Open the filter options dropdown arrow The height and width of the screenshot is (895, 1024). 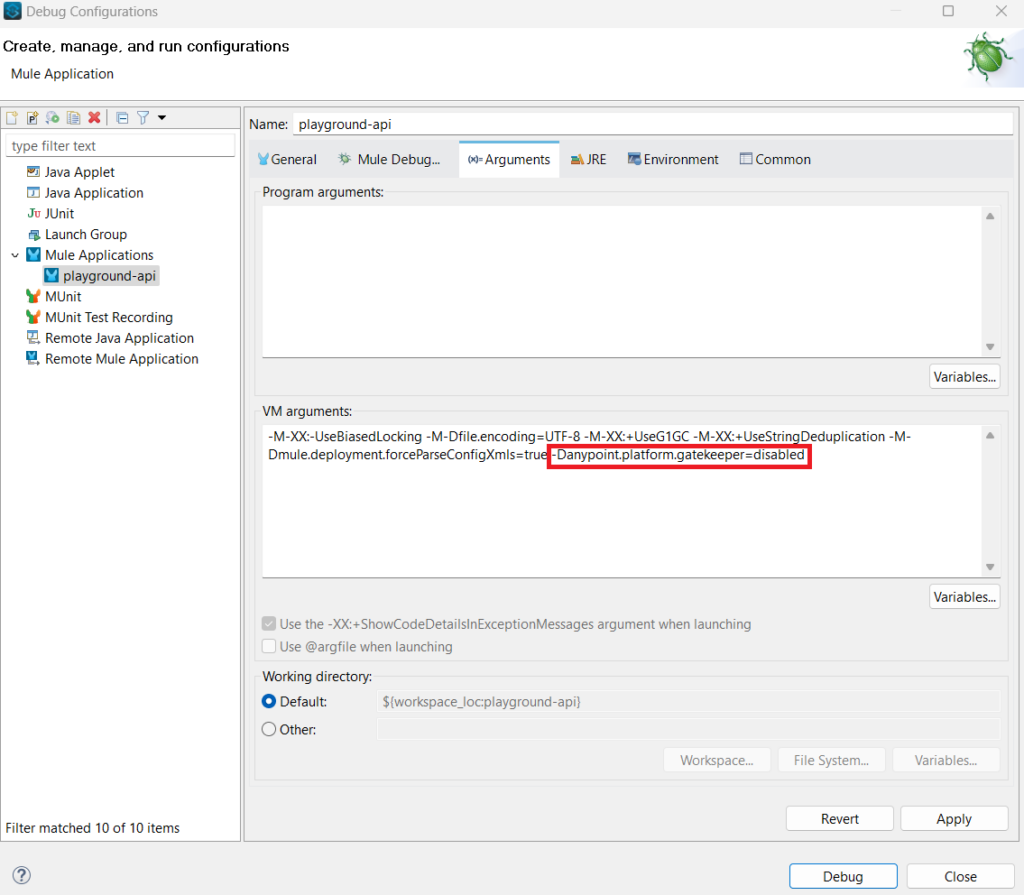tap(162, 118)
